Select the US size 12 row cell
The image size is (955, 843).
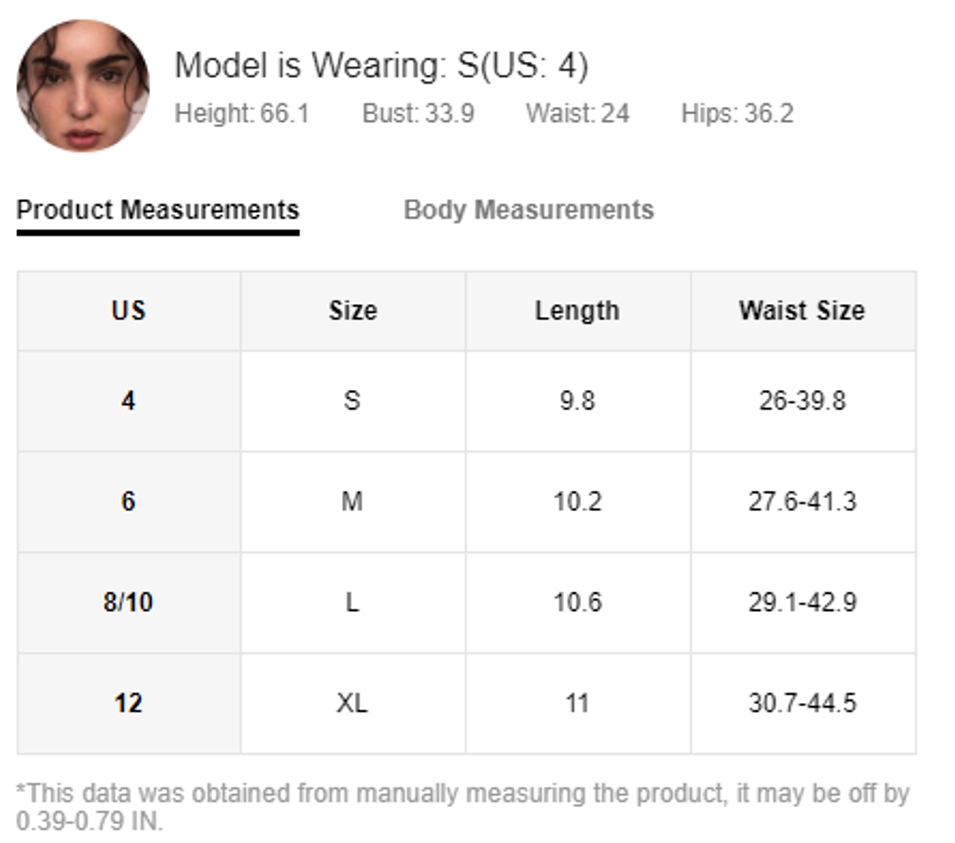(x=129, y=704)
